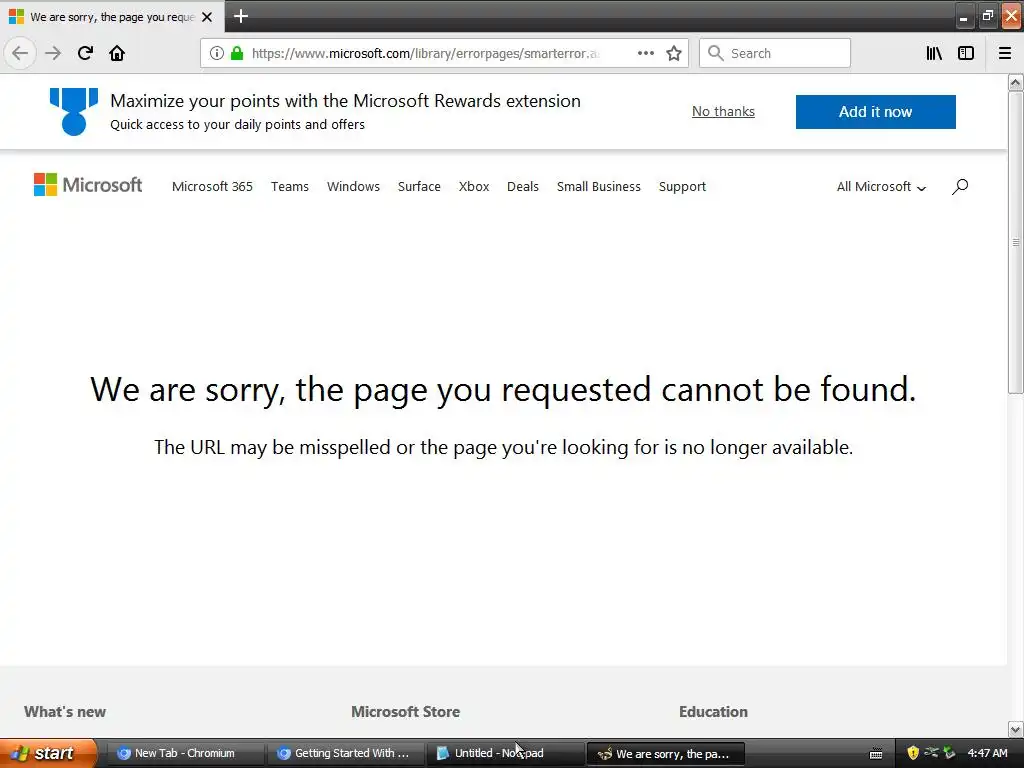This screenshot has width=1024, height=768.
Task: Open the Surface navigation link
Action: coord(419,187)
